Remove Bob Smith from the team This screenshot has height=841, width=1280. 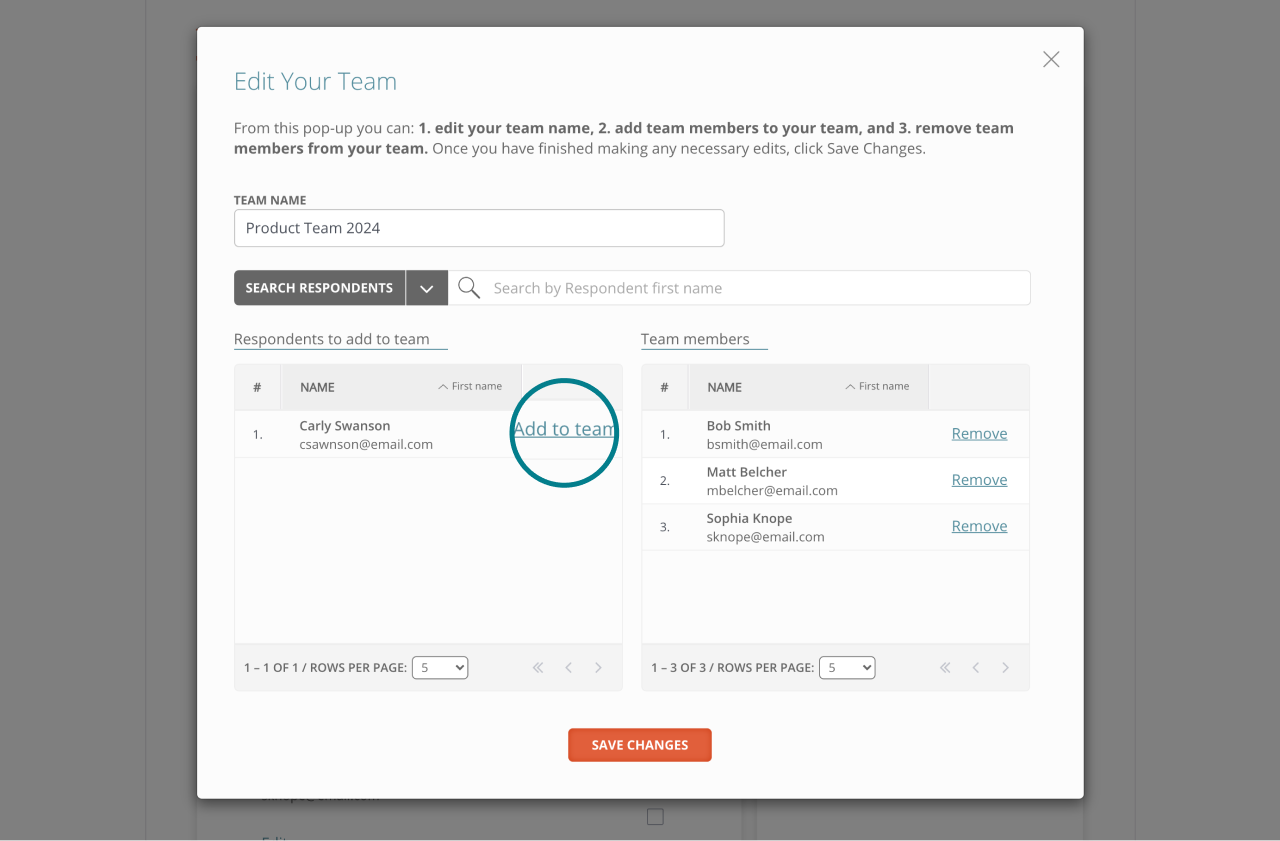coord(979,434)
